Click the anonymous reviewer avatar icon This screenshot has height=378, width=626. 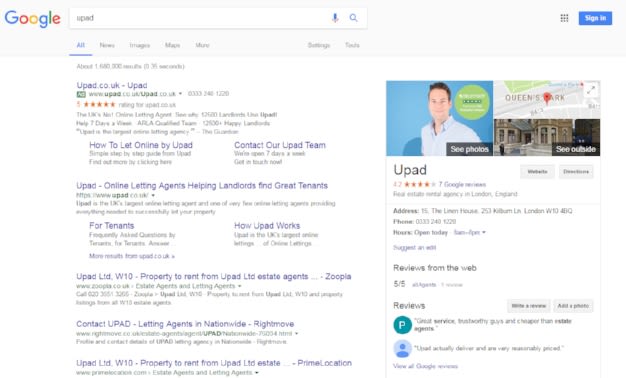click(402, 348)
